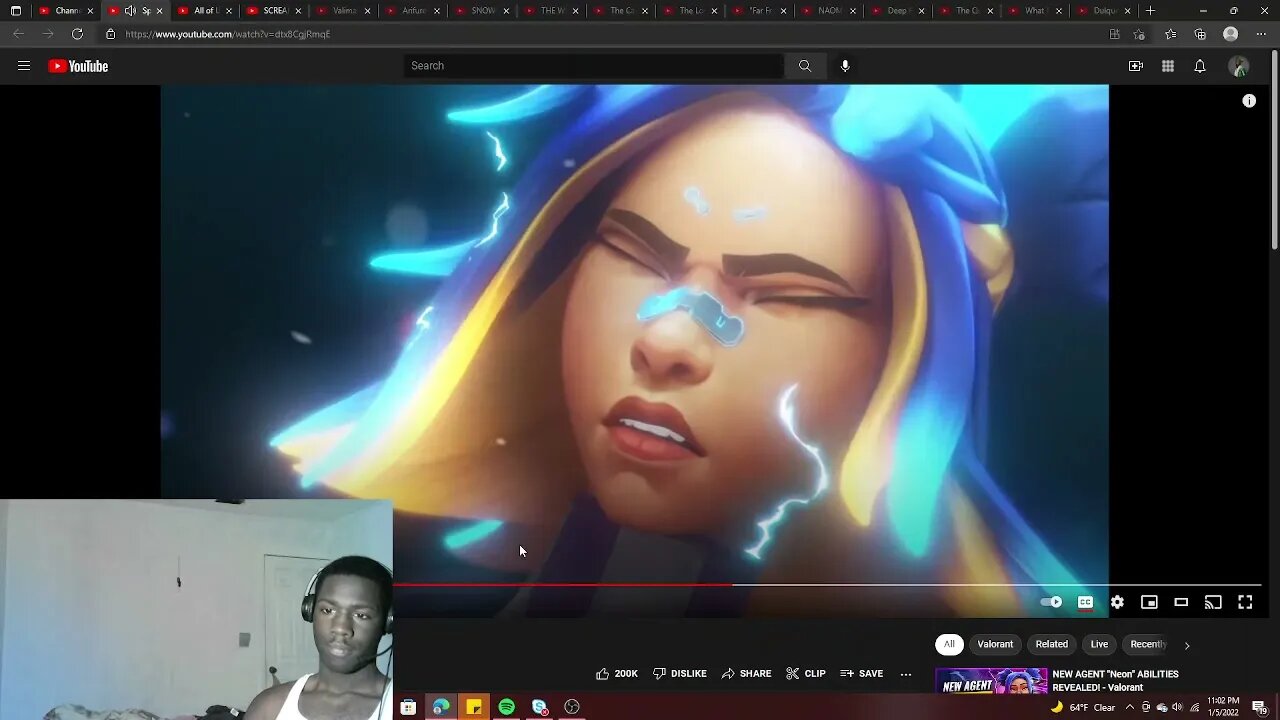Open the browser settings ellipsis menu
This screenshot has width=1280, height=720.
[1261, 34]
